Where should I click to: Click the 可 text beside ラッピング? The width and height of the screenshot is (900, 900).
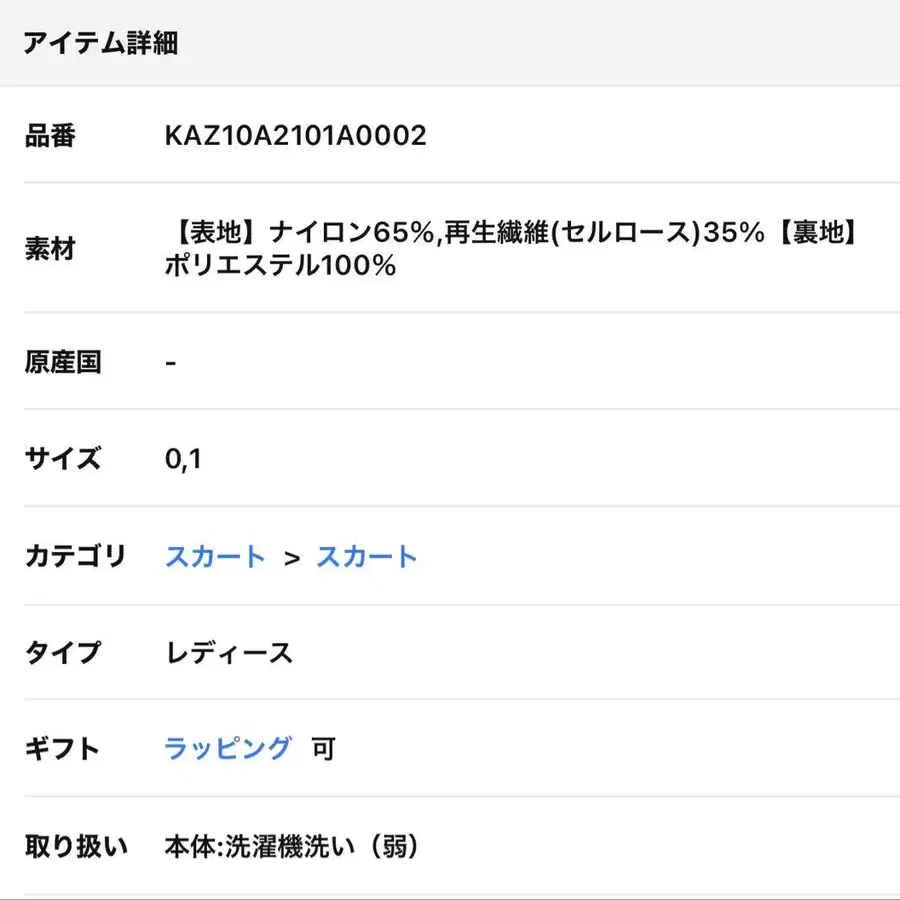click(x=323, y=748)
